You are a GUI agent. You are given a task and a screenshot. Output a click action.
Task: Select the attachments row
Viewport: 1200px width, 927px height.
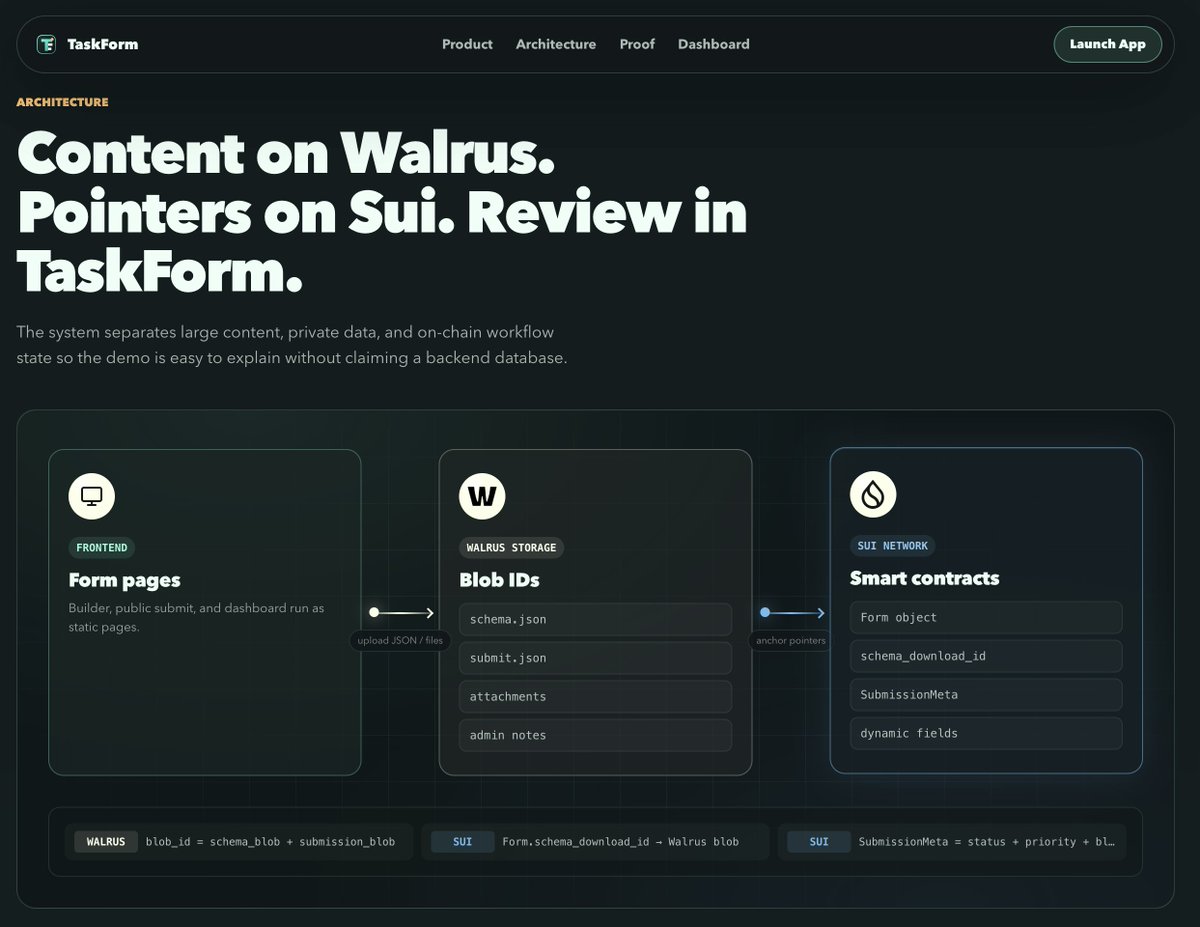[595, 696]
